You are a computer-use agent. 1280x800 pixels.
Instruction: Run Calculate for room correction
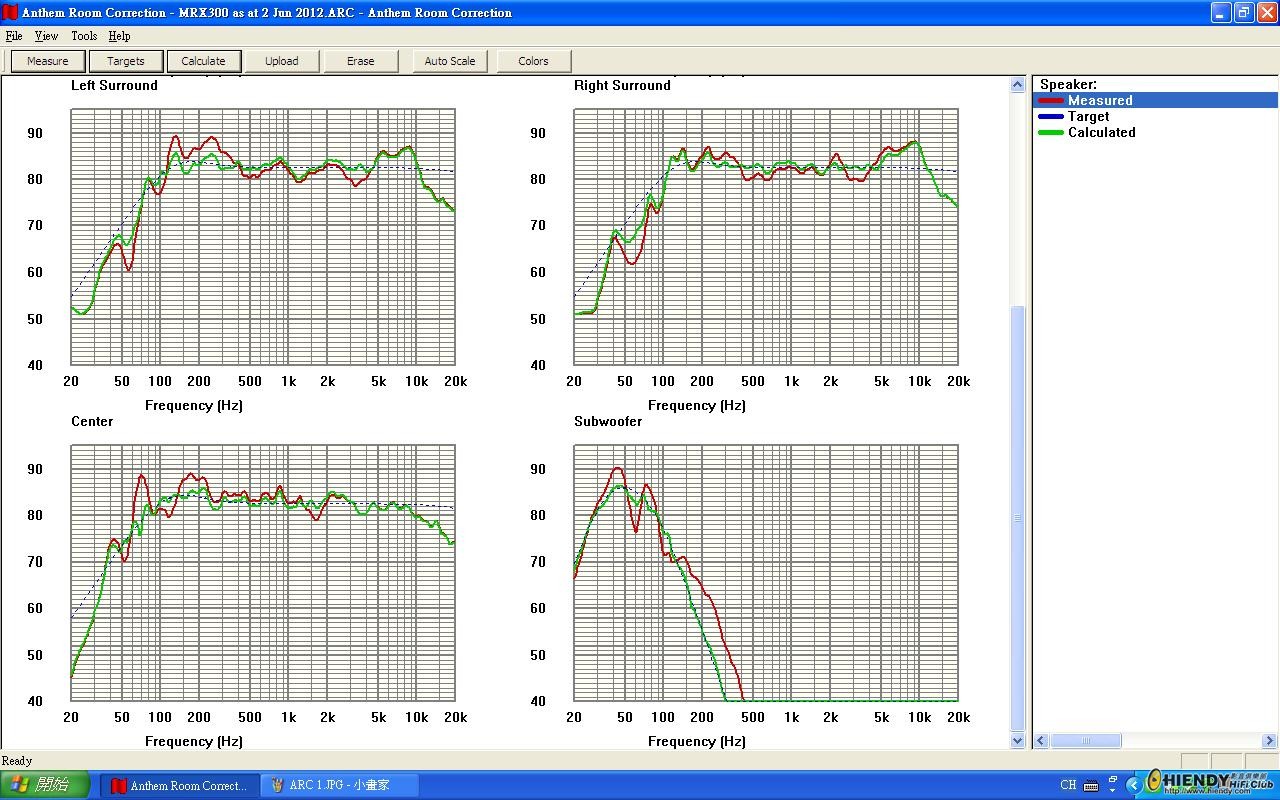pos(204,61)
